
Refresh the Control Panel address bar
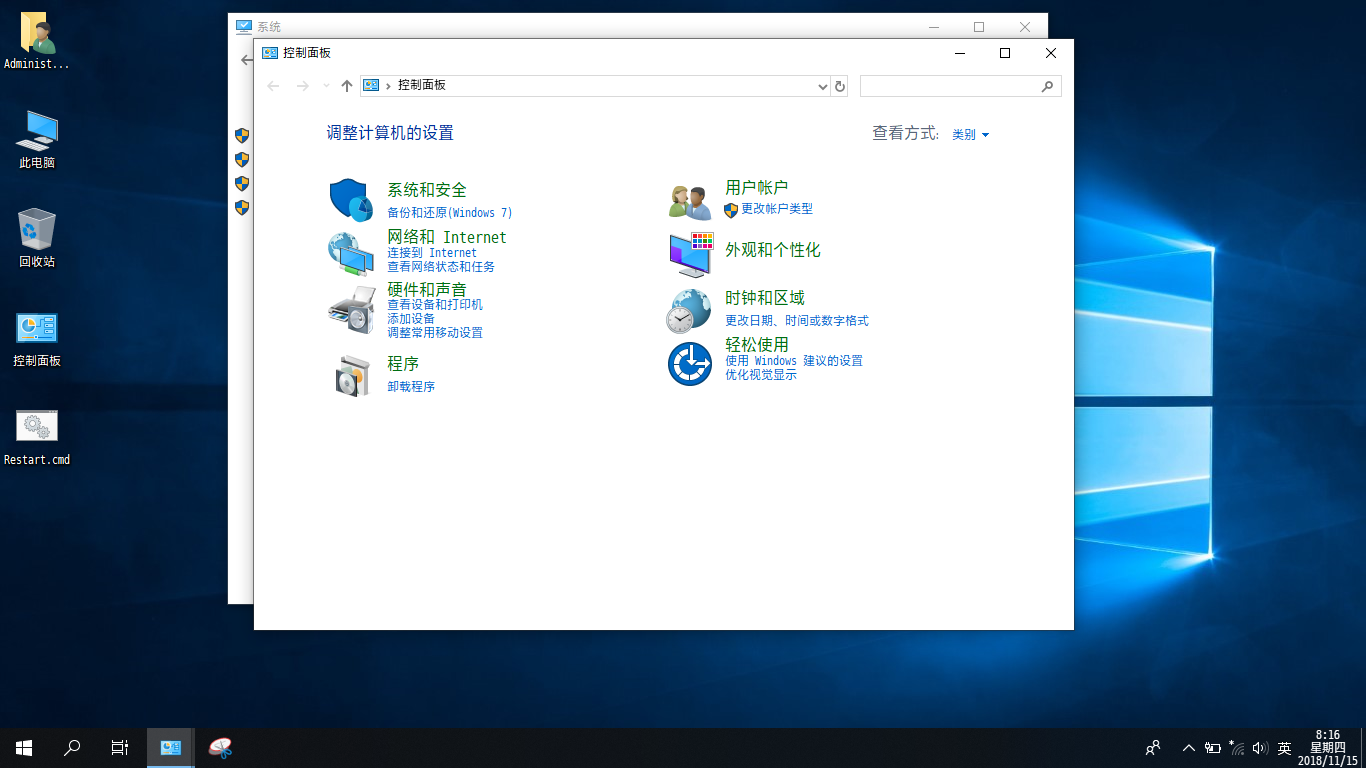coord(840,87)
